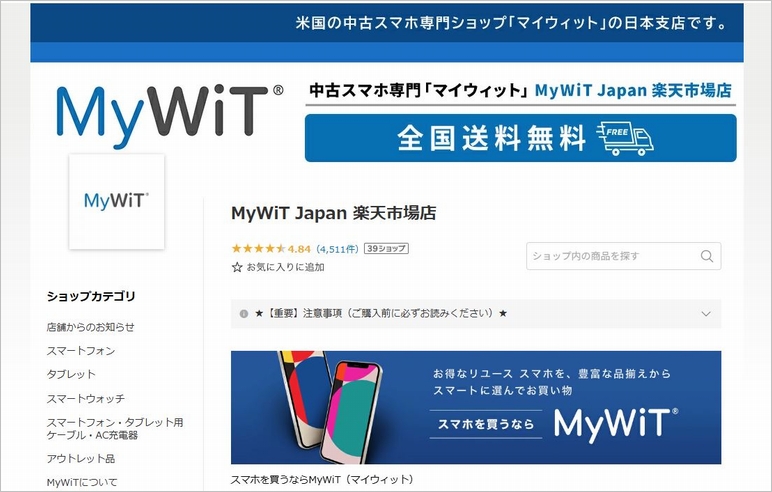Expand the 【重要】注意事項 notice chevron
The width and height of the screenshot is (772, 492).
tap(706, 314)
